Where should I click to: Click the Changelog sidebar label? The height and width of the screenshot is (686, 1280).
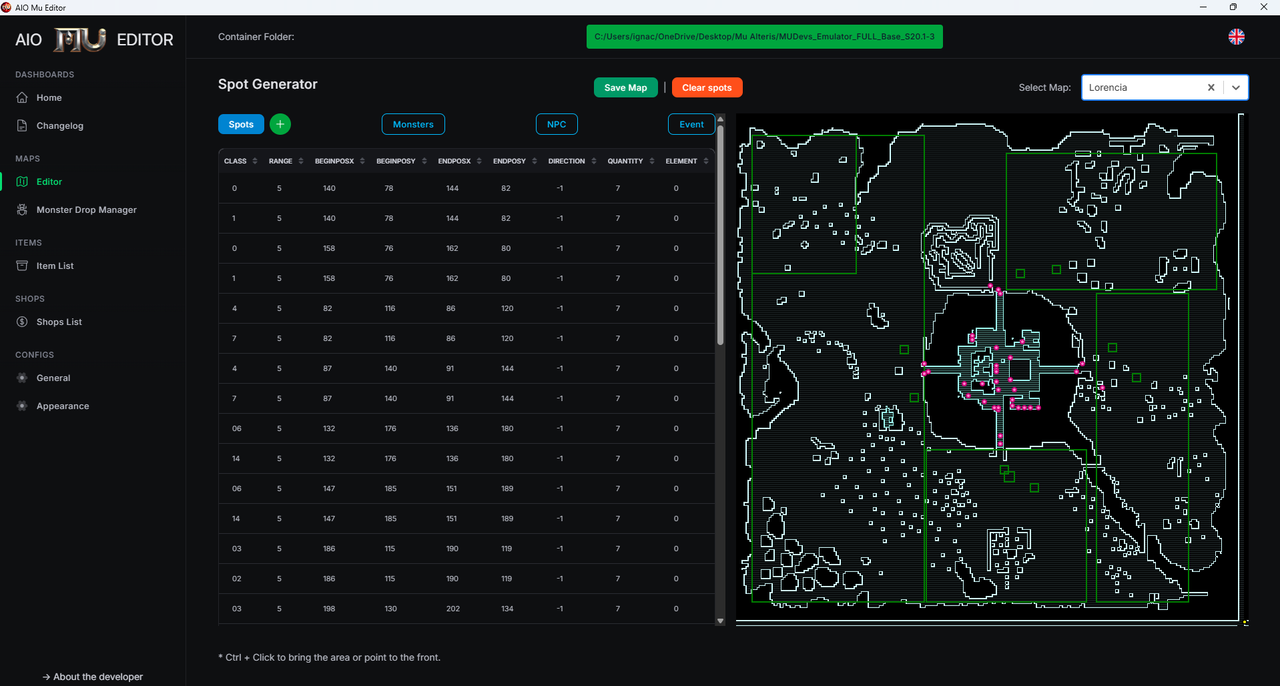60,126
